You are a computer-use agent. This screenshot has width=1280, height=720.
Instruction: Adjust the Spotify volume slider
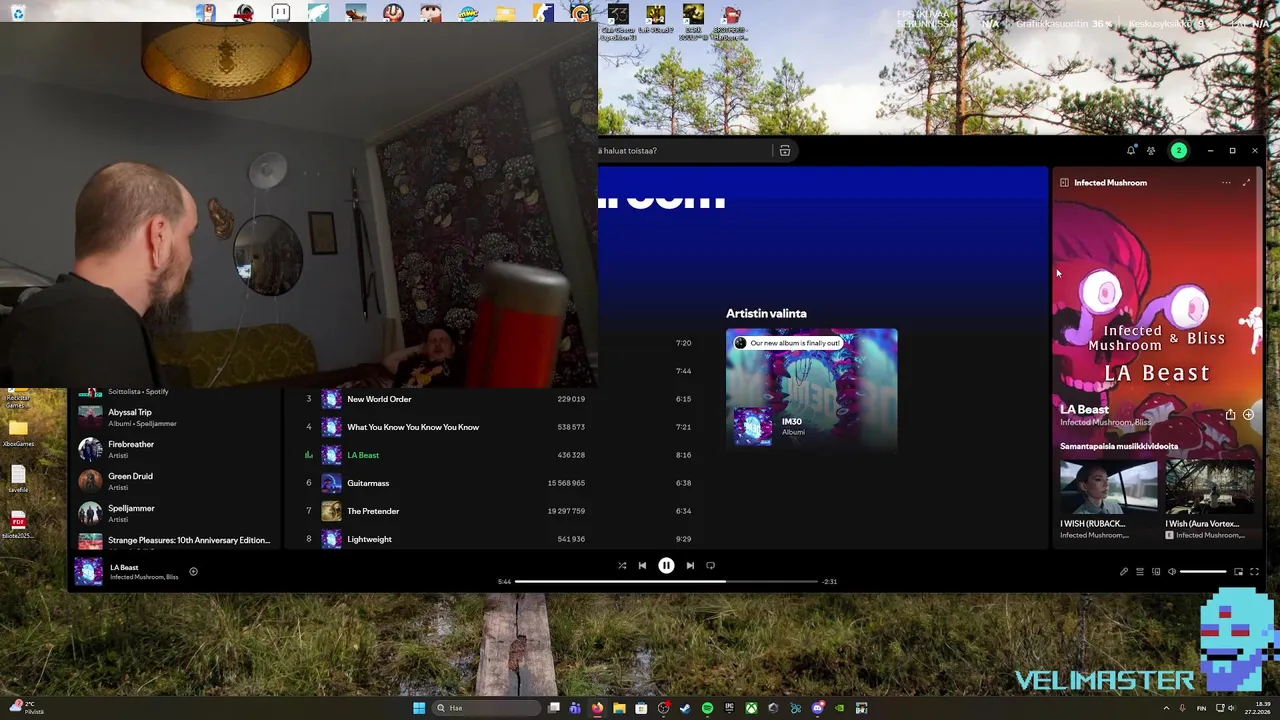[x=1203, y=572]
